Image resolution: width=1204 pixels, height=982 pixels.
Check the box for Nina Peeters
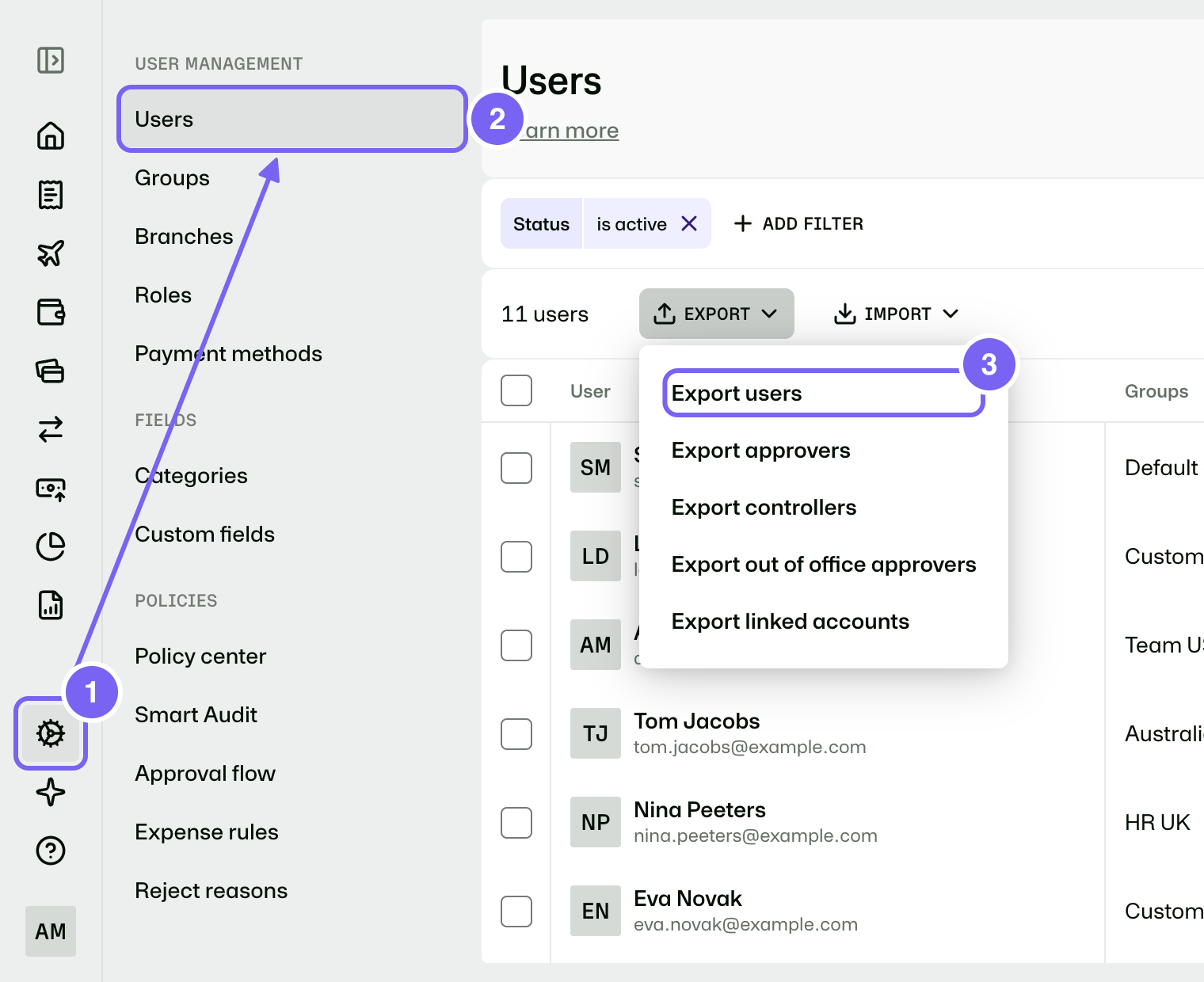point(516,823)
